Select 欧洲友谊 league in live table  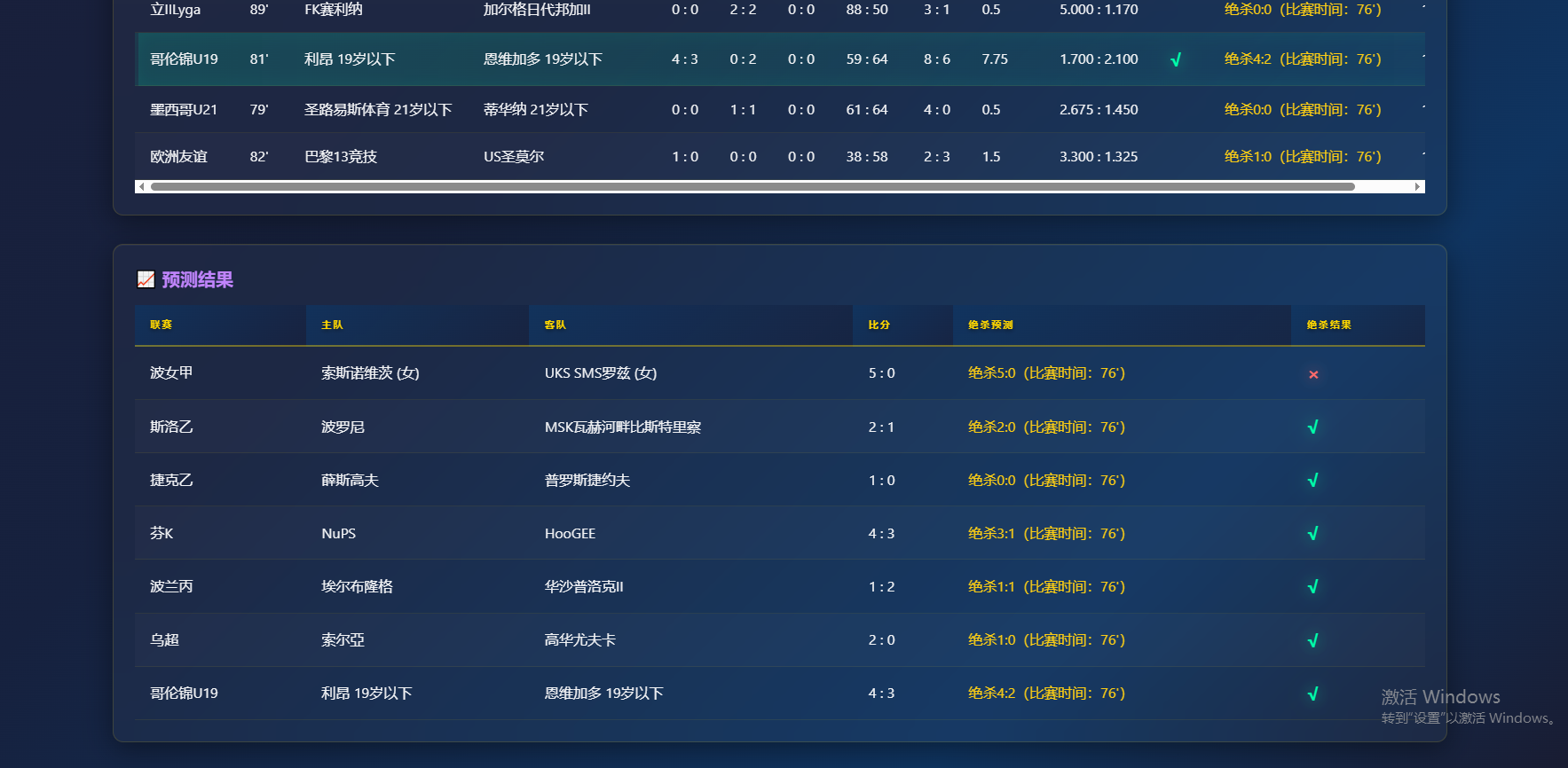point(178,156)
